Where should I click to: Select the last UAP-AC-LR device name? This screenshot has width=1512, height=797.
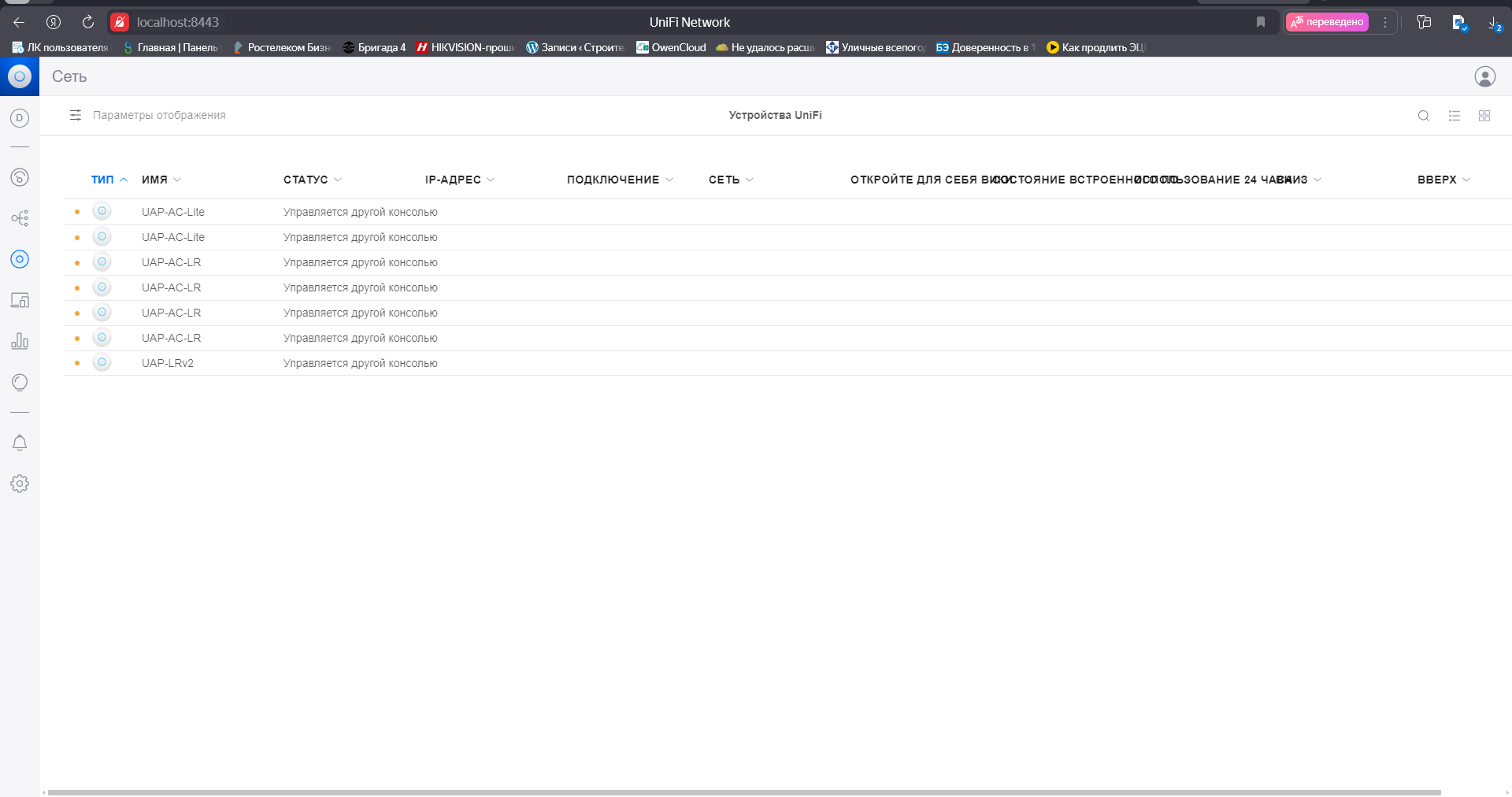[x=171, y=338]
